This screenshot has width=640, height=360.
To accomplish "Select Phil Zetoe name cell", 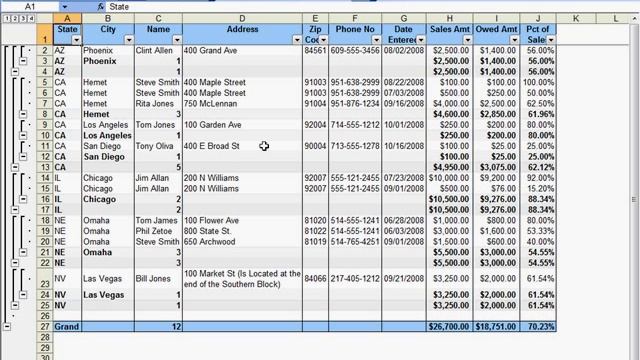I will [x=158, y=231].
